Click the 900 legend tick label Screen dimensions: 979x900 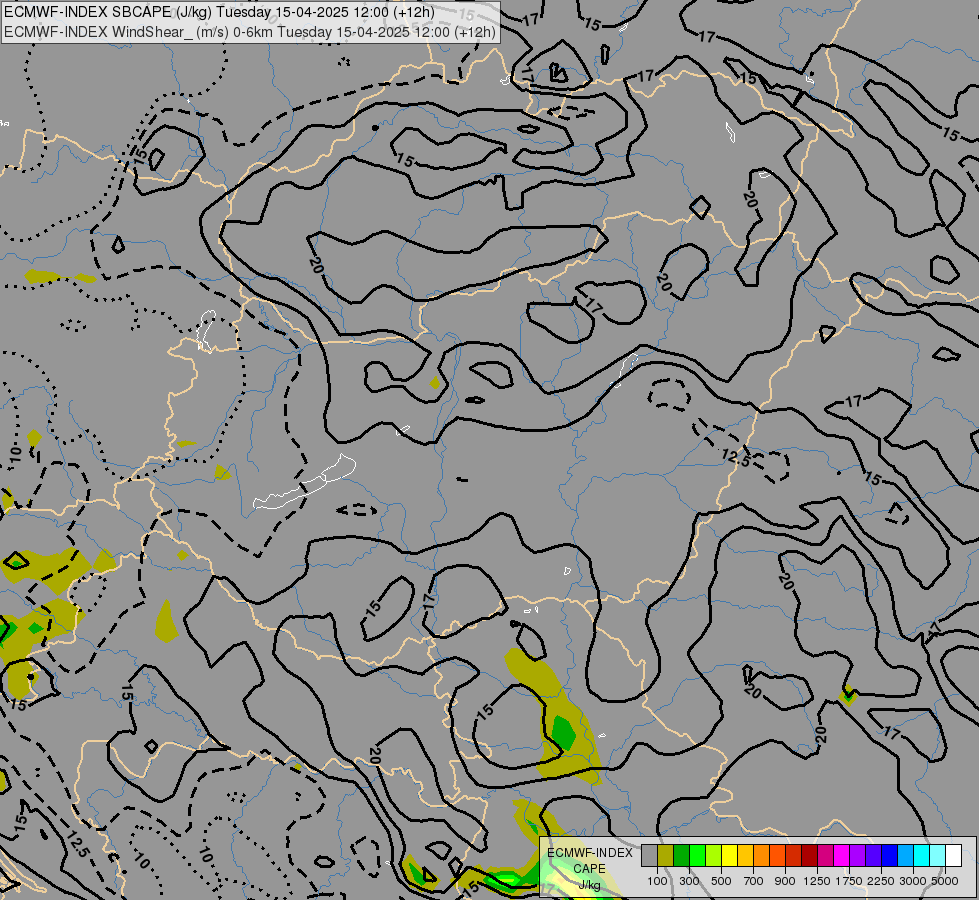[785, 881]
